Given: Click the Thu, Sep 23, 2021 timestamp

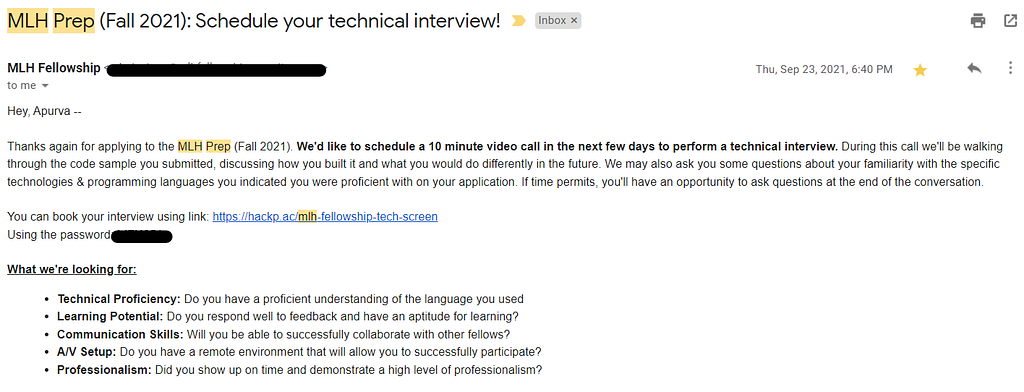Looking at the screenshot, I should pos(824,69).
